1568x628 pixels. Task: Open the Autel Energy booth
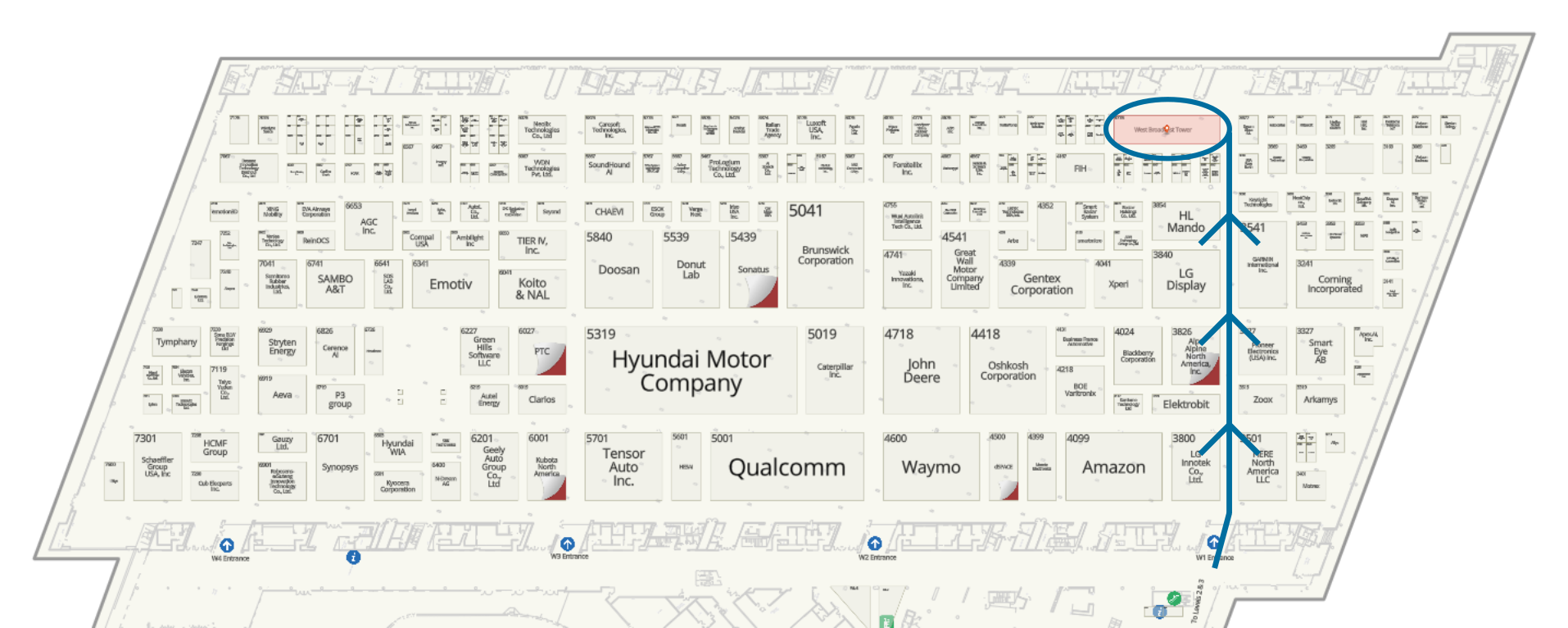tap(489, 399)
